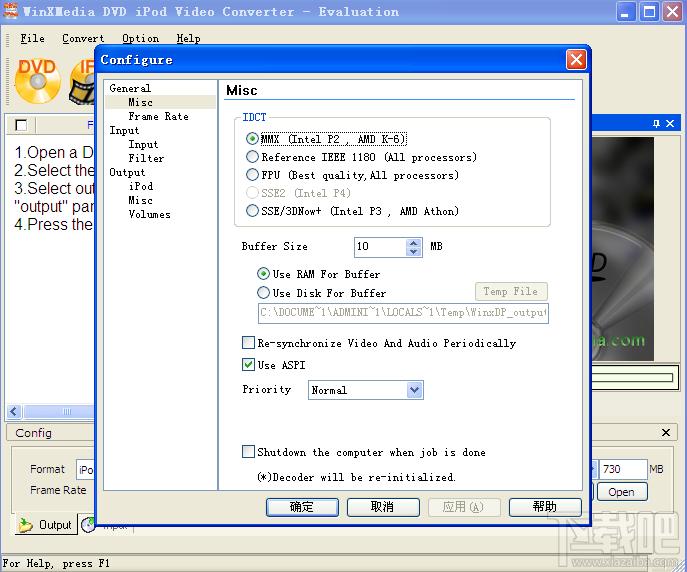Image resolution: width=687 pixels, height=572 pixels.
Task: Toggle the checkbox in file list header
Action: pyautogui.click(x=21, y=125)
